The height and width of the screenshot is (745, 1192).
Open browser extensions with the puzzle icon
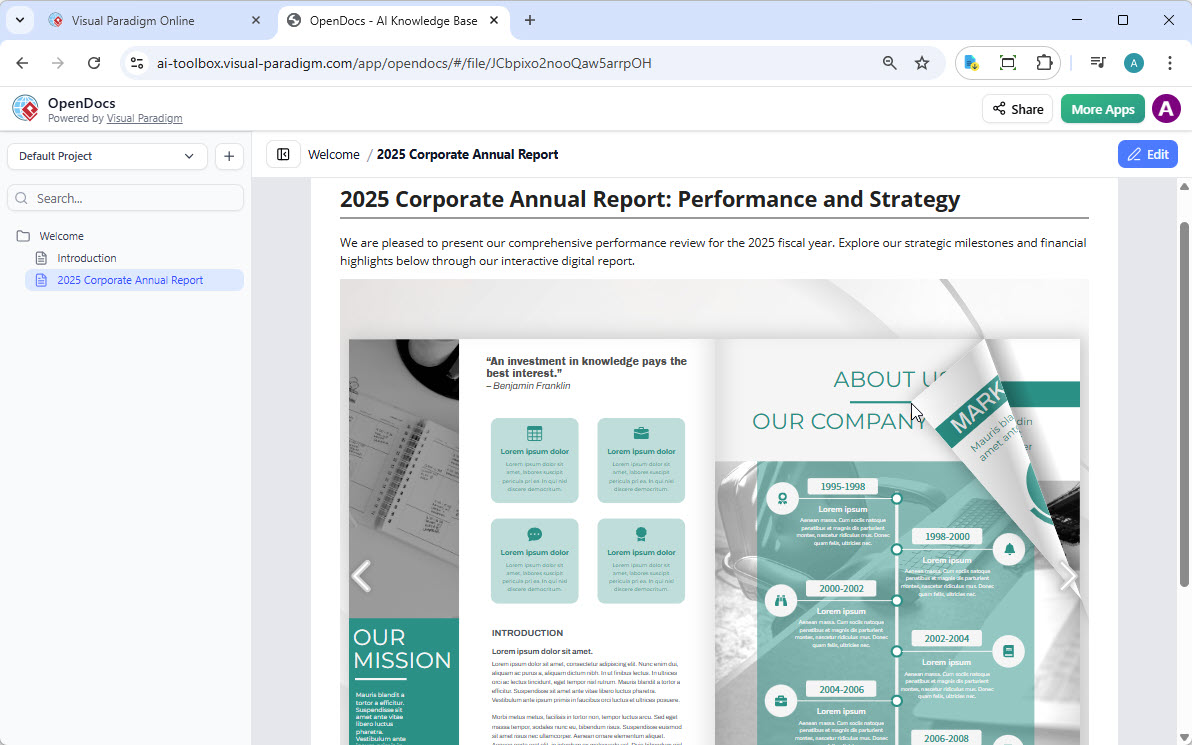pos(1044,62)
